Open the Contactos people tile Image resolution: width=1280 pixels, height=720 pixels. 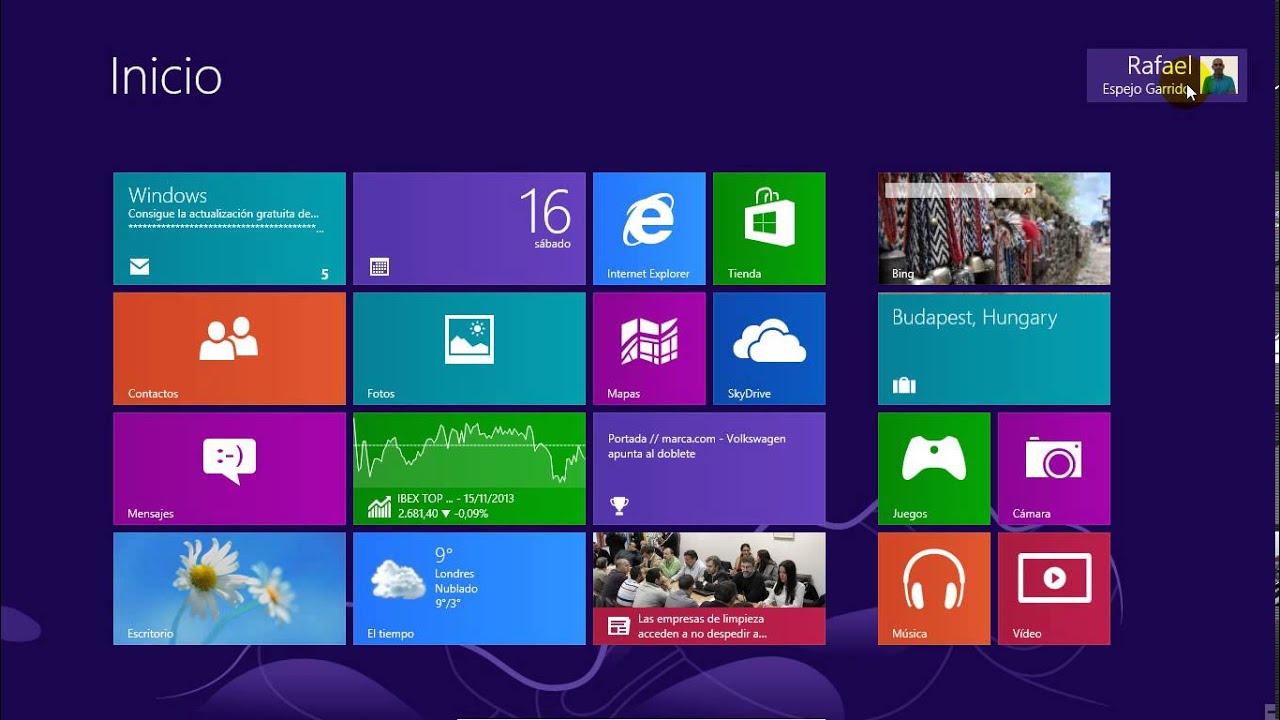click(x=229, y=348)
